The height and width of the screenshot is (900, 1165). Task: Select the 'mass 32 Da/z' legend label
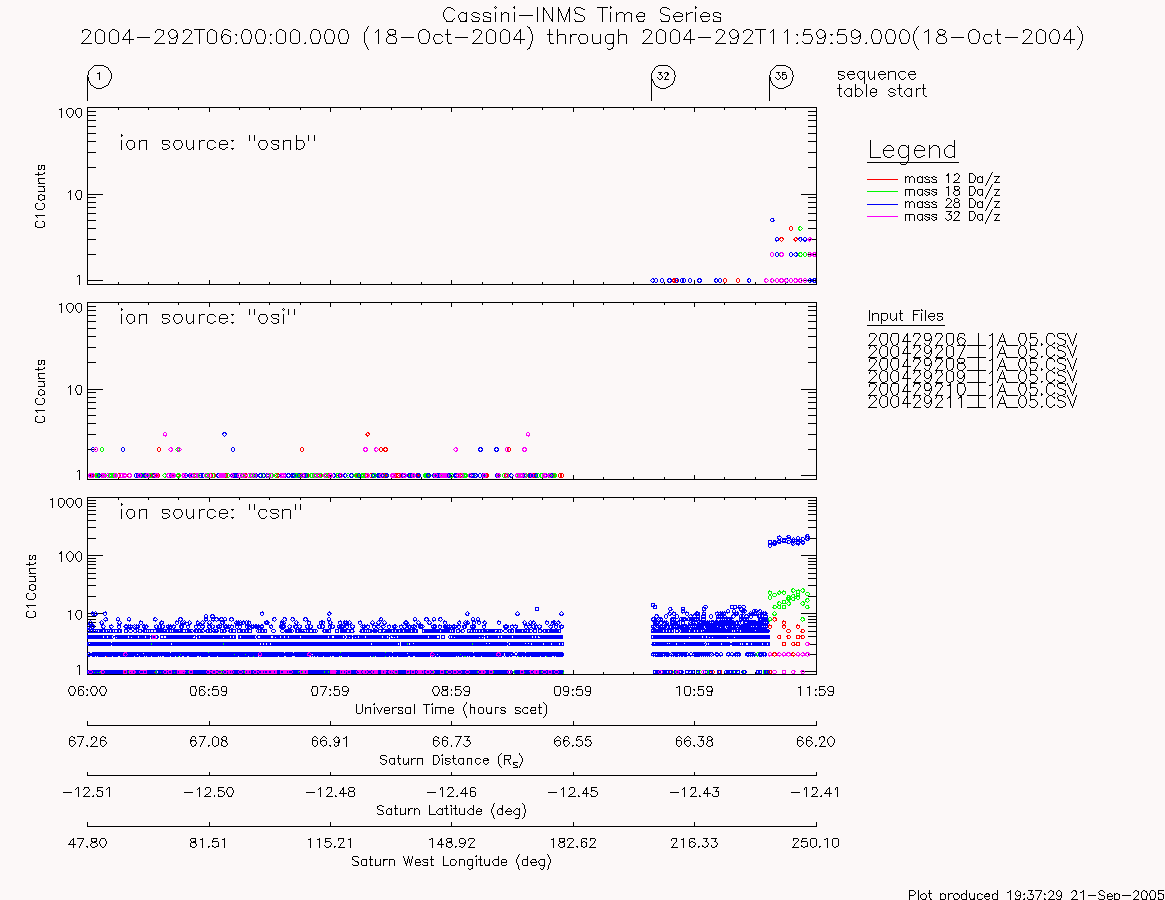pyautogui.click(x=952, y=216)
